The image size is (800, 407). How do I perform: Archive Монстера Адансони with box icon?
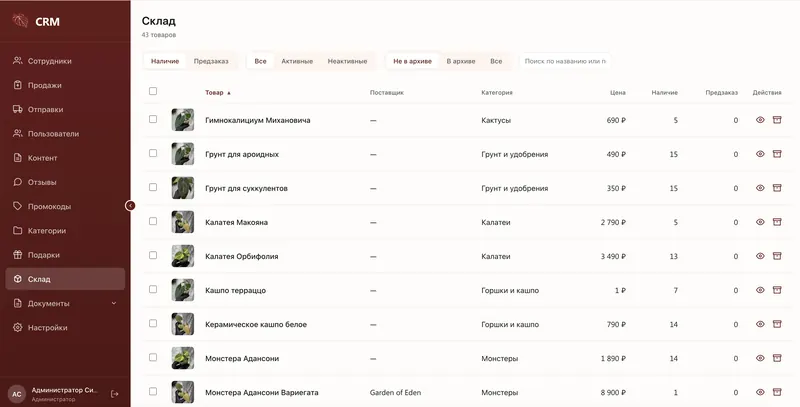pos(777,358)
